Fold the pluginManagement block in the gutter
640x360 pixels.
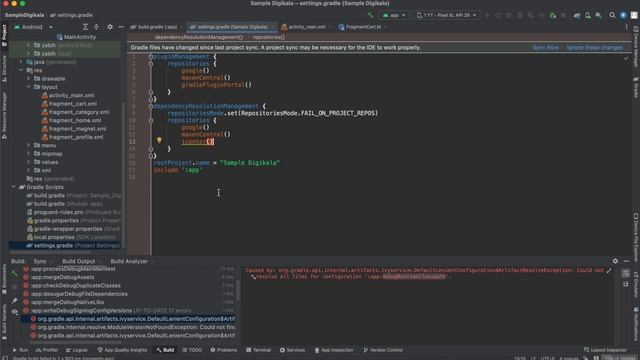pyautogui.click(x=151, y=57)
